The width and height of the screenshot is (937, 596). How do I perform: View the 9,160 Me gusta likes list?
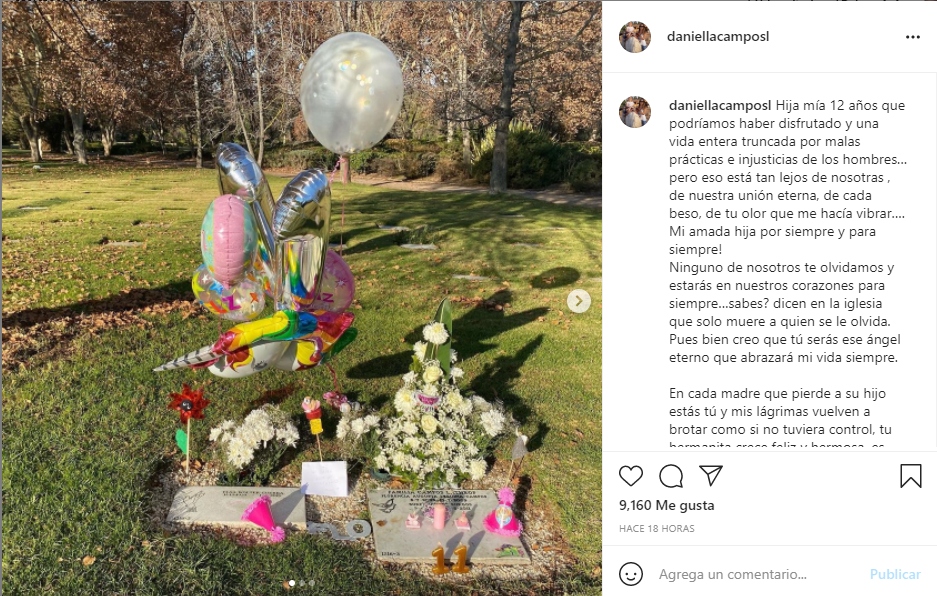(x=666, y=505)
